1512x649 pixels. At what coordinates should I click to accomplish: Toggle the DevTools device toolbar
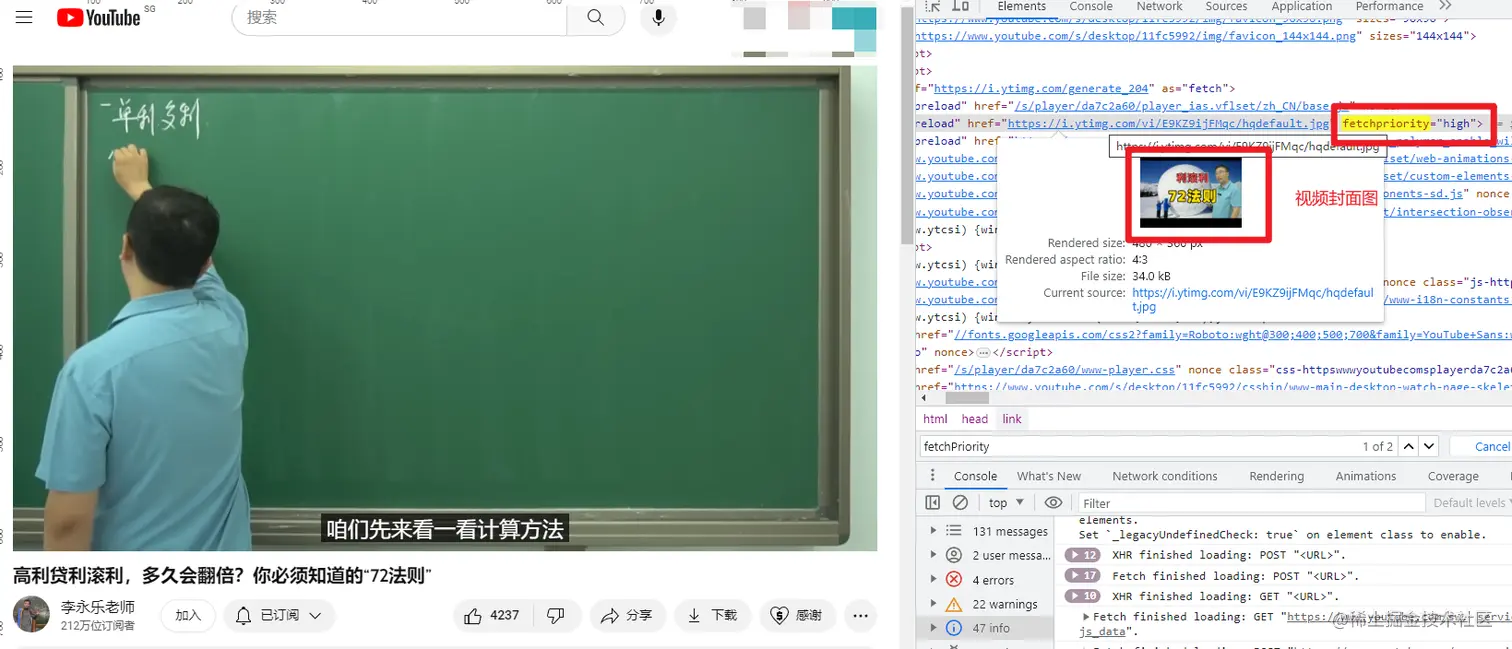(960, 6)
